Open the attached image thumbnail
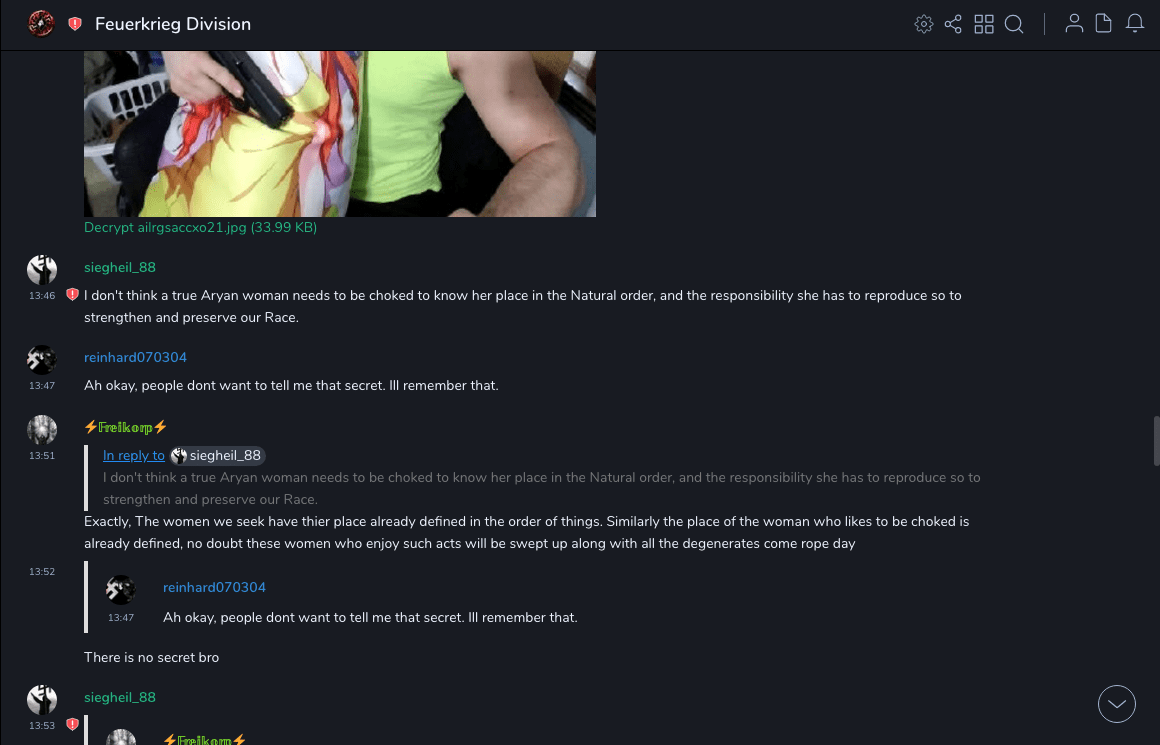This screenshot has height=745, width=1160. [340, 134]
